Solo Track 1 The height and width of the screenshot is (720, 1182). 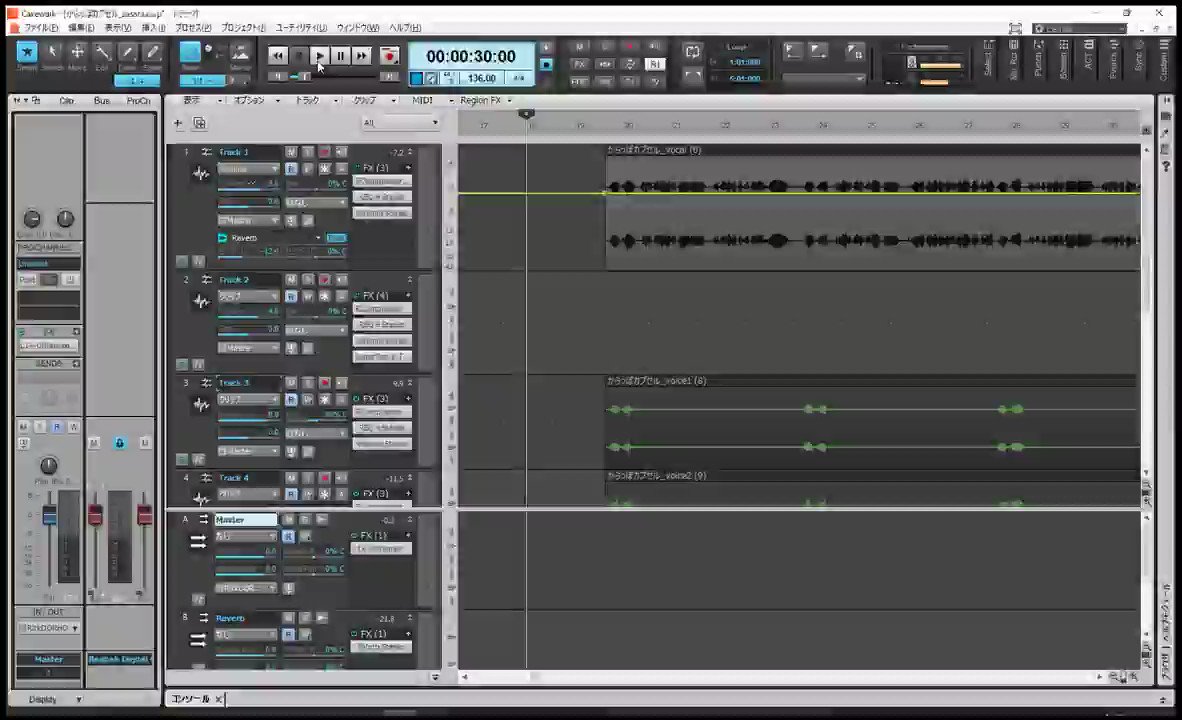pyautogui.click(x=308, y=152)
